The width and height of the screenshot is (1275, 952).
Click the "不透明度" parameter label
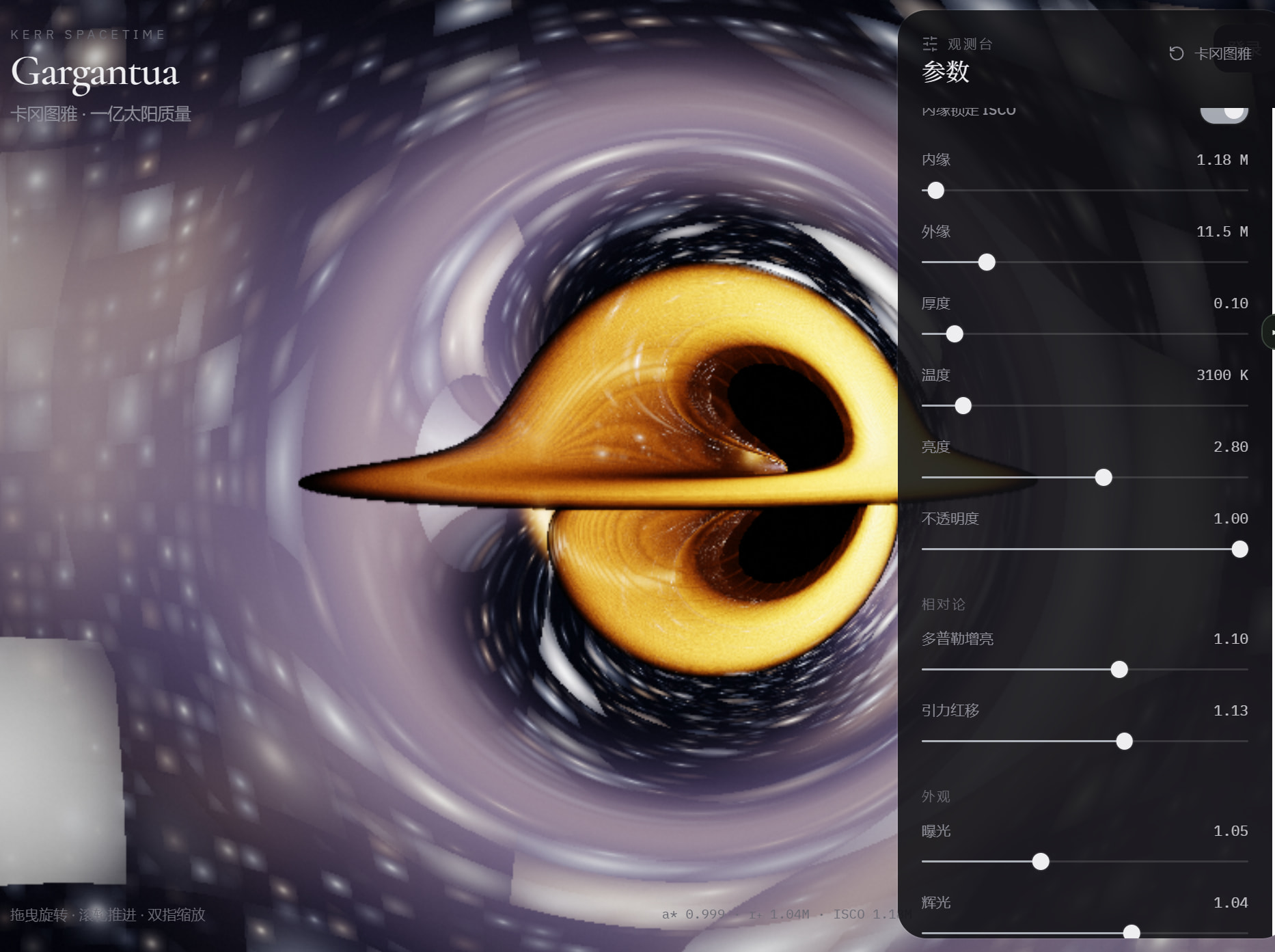(x=950, y=519)
